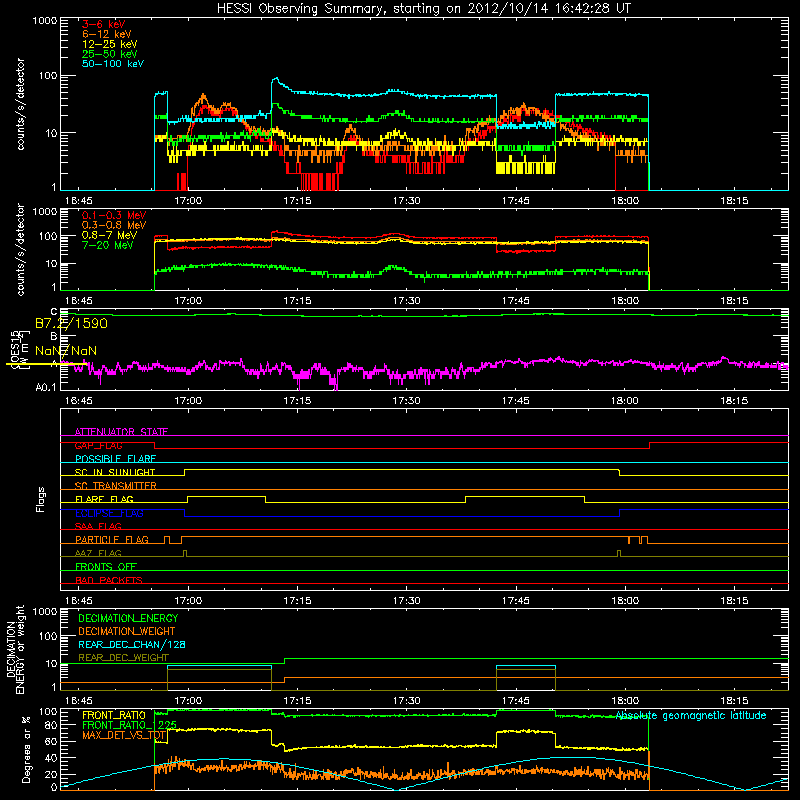The width and height of the screenshot is (800, 800).
Task: Click the FRONT_RATIO legend label
Action: point(114,715)
